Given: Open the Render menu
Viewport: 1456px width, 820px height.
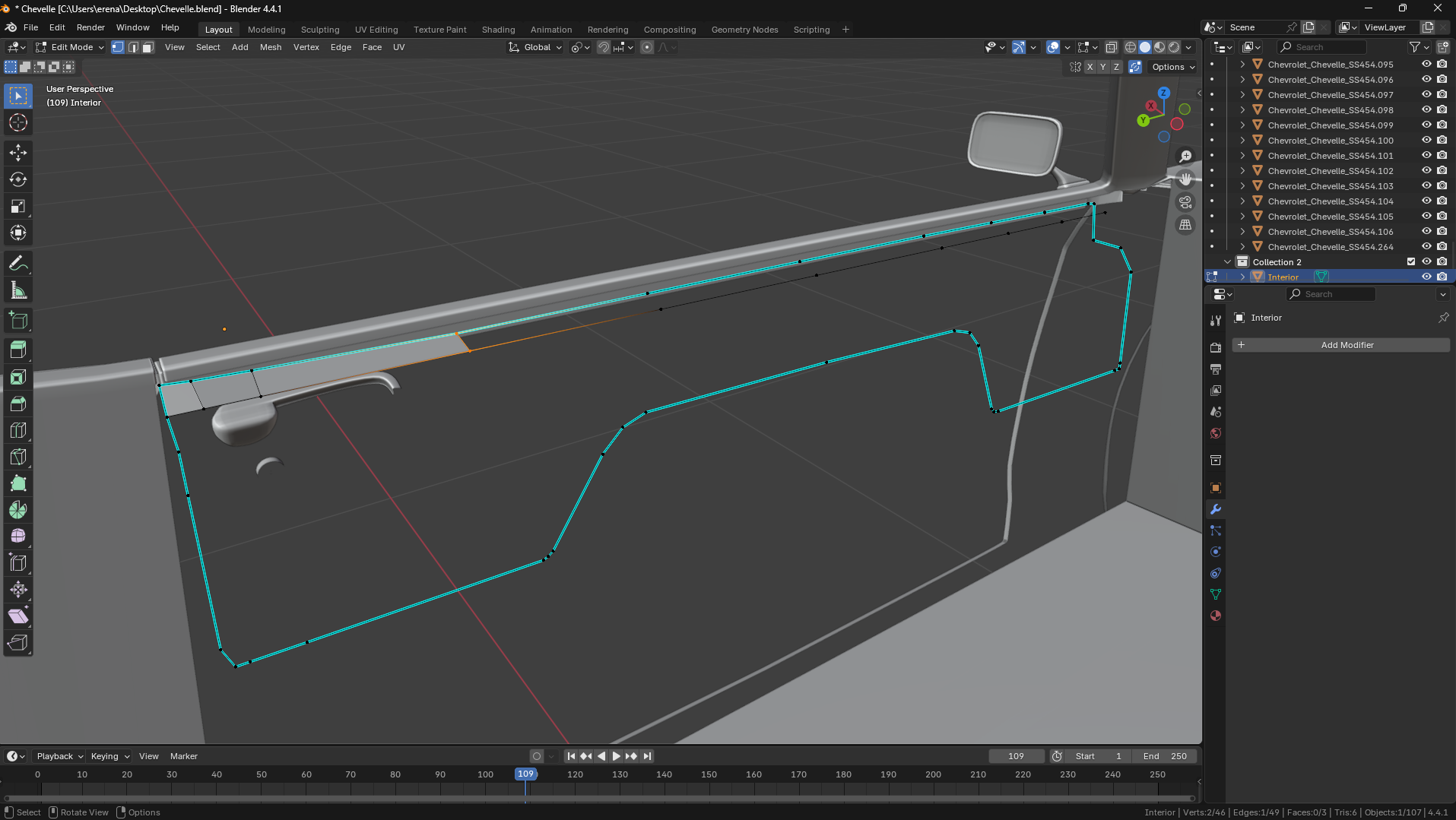Looking at the screenshot, I should click(x=90, y=28).
